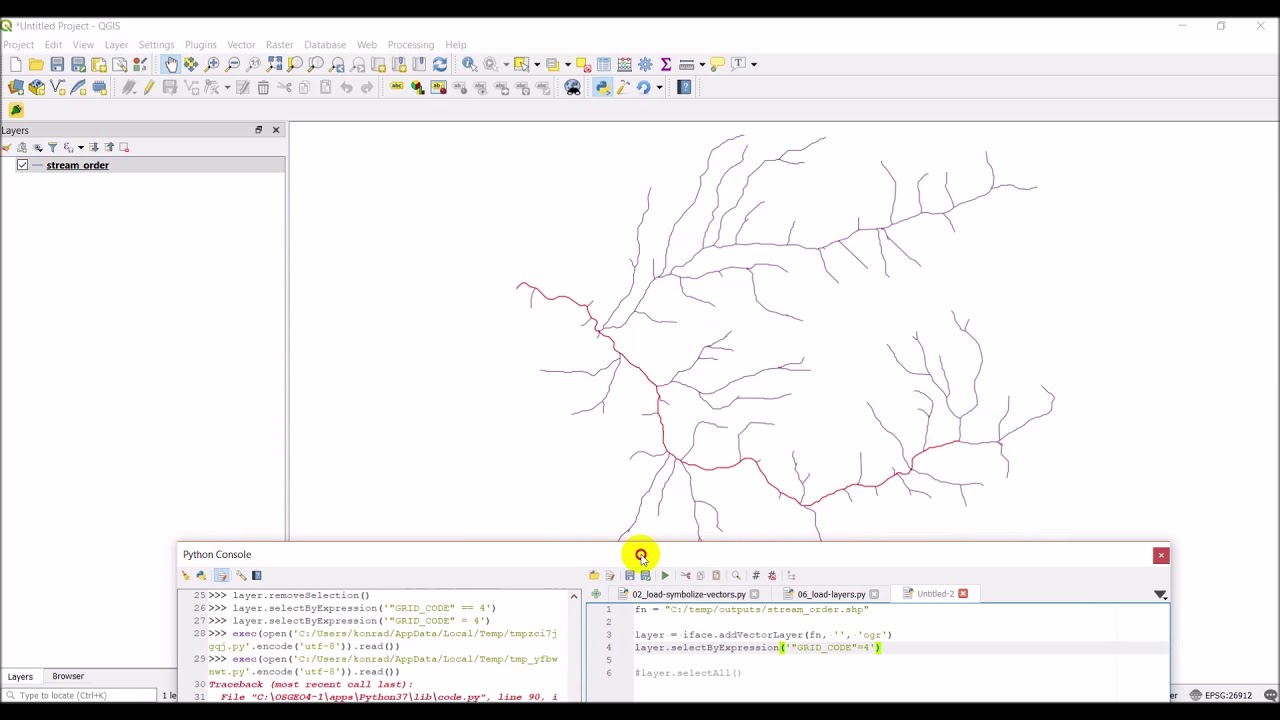Image resolution: width=1280 pixels, height=720 pixels.
Task: Expand the editor tab list arrow
Action: tap(1160, 594)
